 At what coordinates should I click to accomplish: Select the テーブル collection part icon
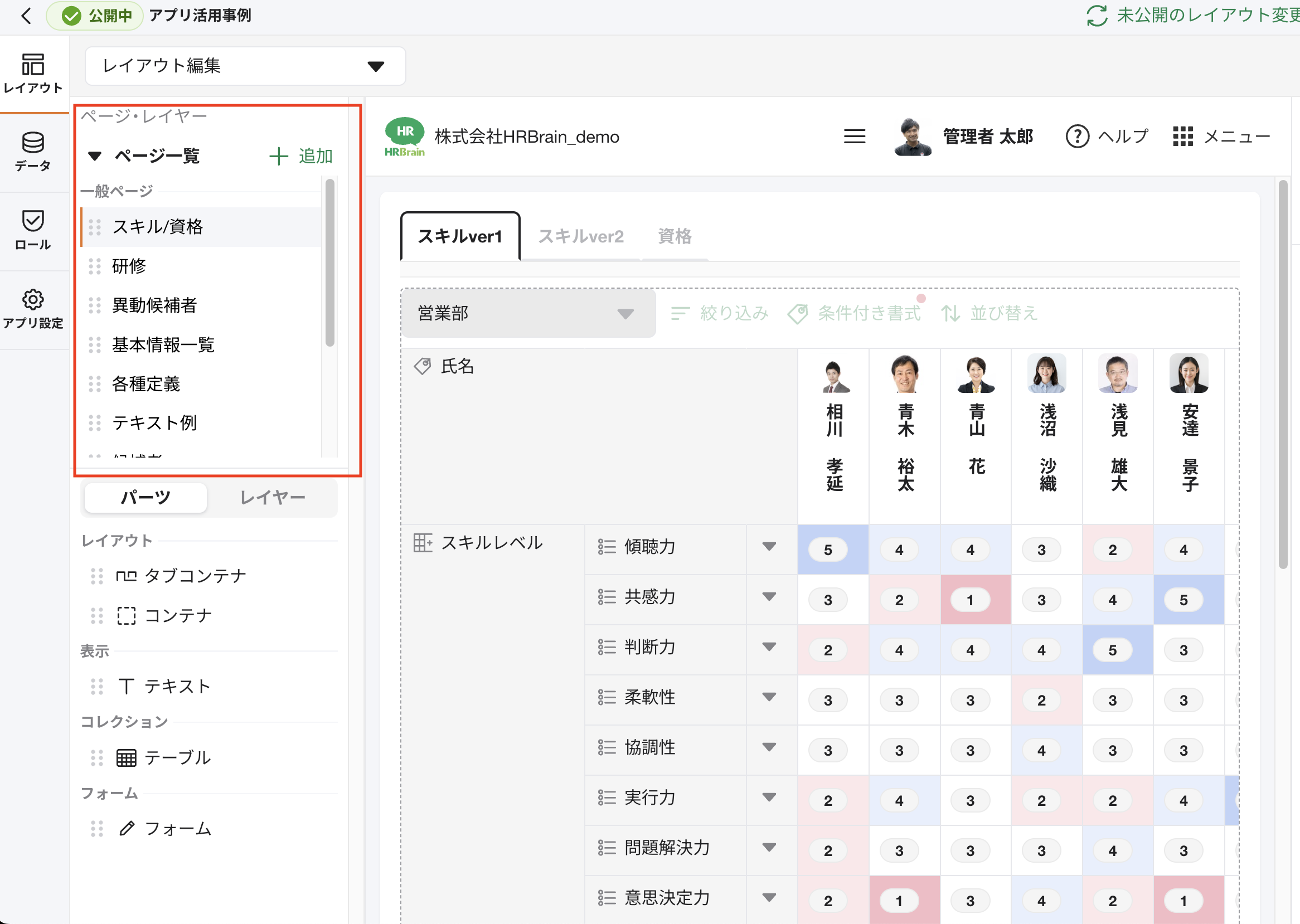[x=127, y=757]
